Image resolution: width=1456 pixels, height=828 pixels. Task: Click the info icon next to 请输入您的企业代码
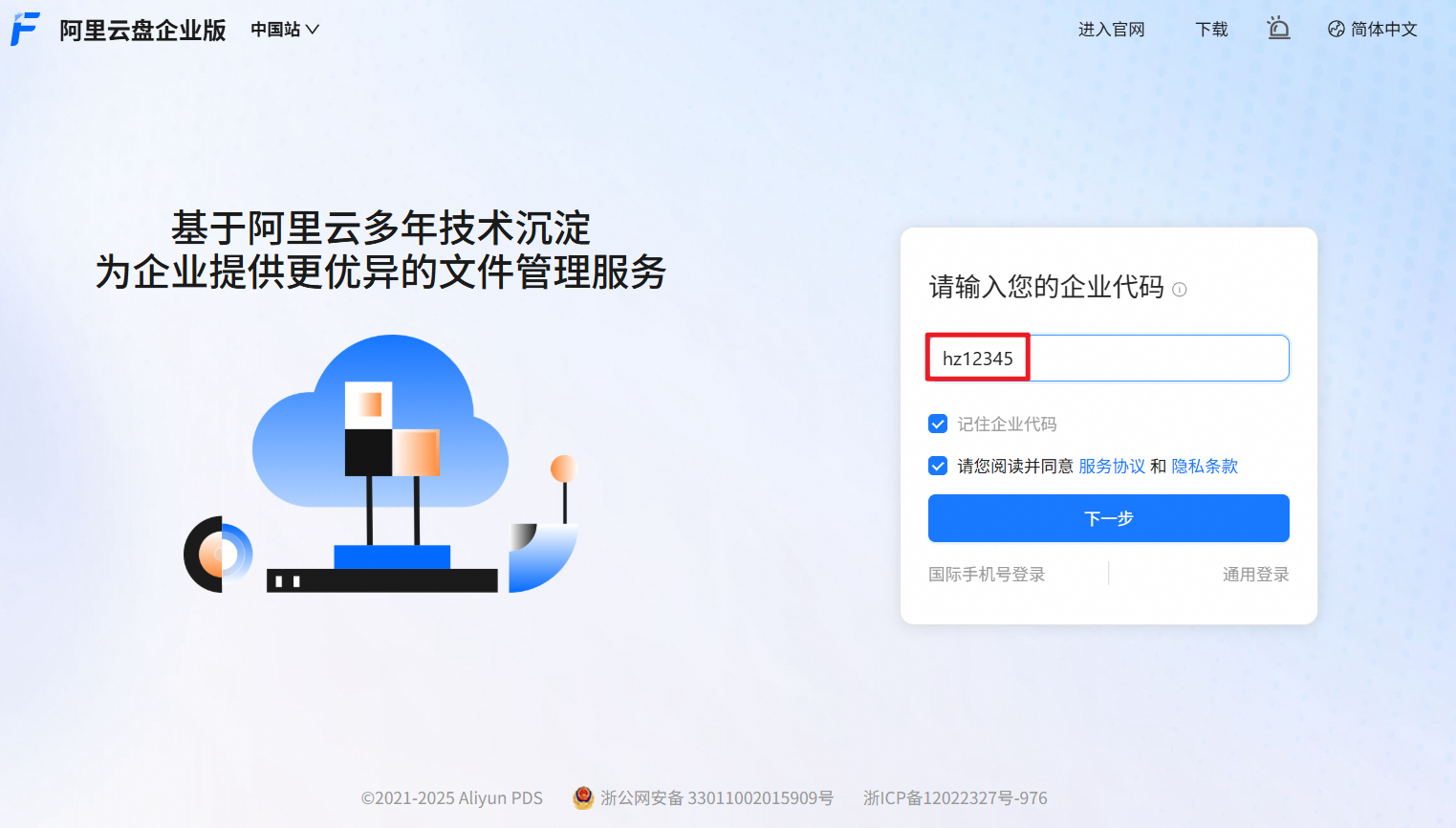[1180, 290]
